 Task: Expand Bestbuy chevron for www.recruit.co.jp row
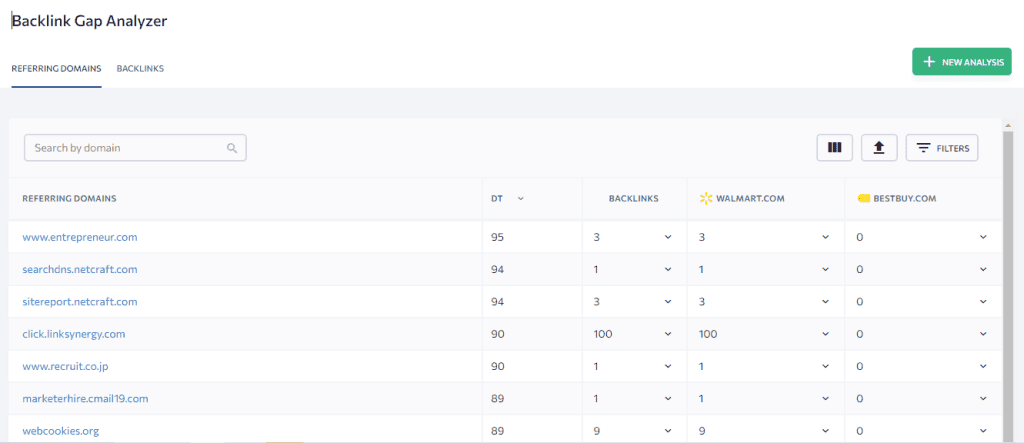[x=983, y=367]
